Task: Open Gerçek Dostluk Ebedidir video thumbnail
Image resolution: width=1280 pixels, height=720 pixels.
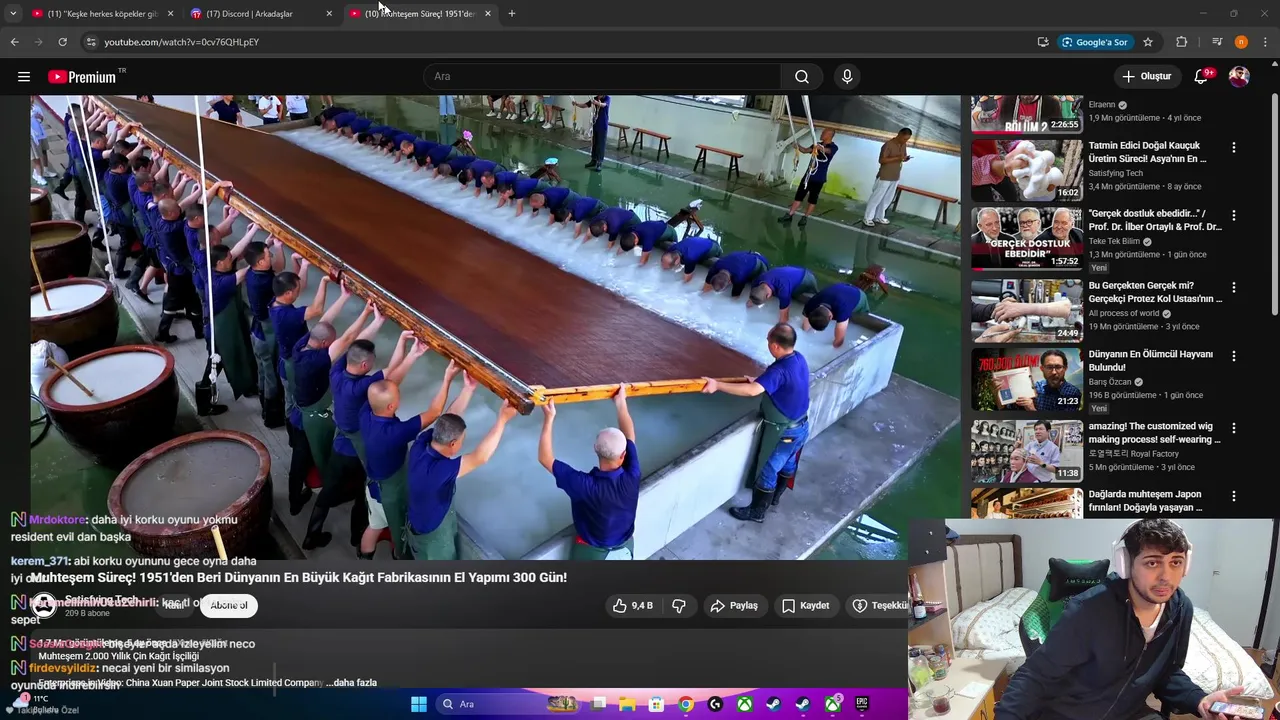Action: [1027, 238]
